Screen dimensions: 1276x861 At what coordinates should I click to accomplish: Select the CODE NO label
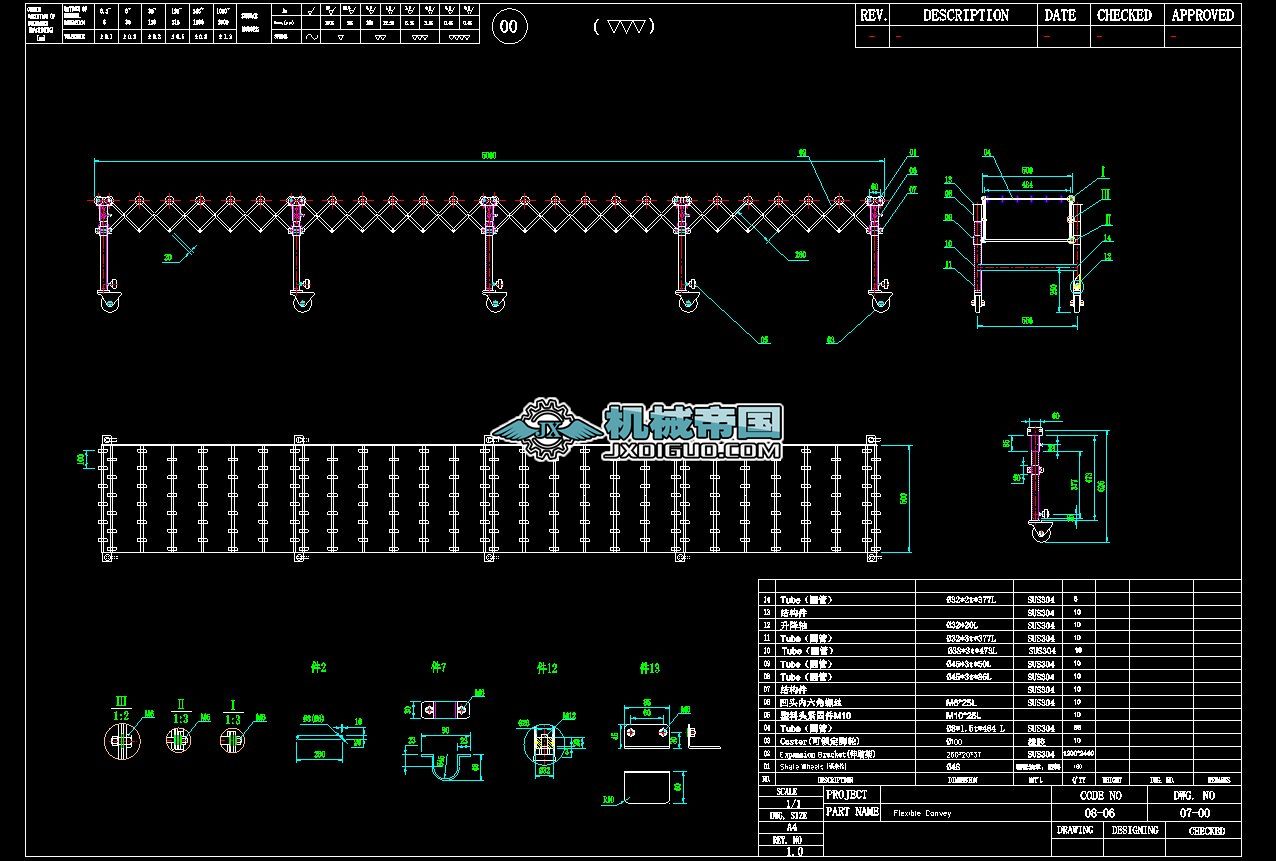click(1101, 795)
